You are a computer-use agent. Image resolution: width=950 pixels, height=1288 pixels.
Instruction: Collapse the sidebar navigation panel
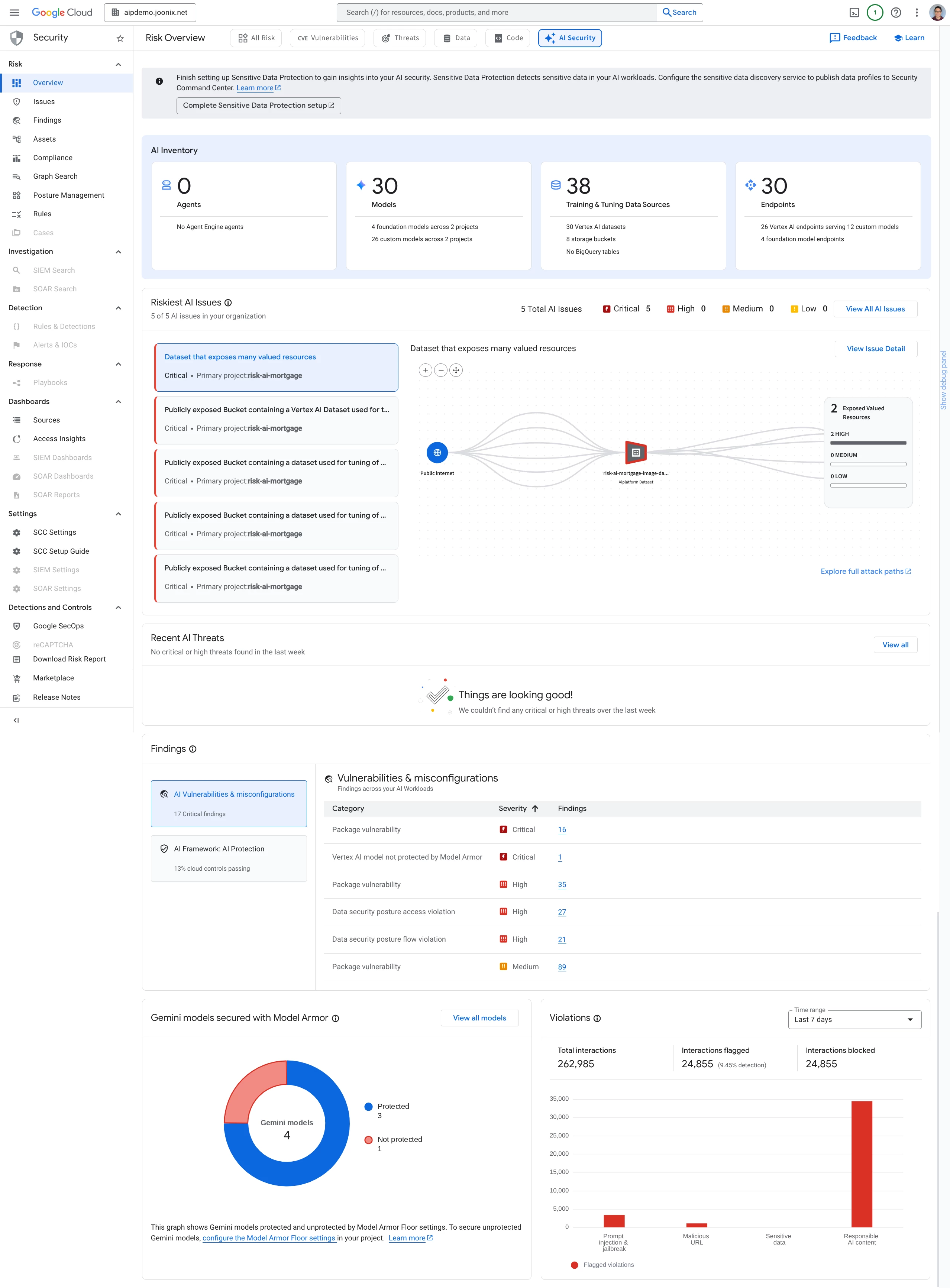[x=16, y=720]
